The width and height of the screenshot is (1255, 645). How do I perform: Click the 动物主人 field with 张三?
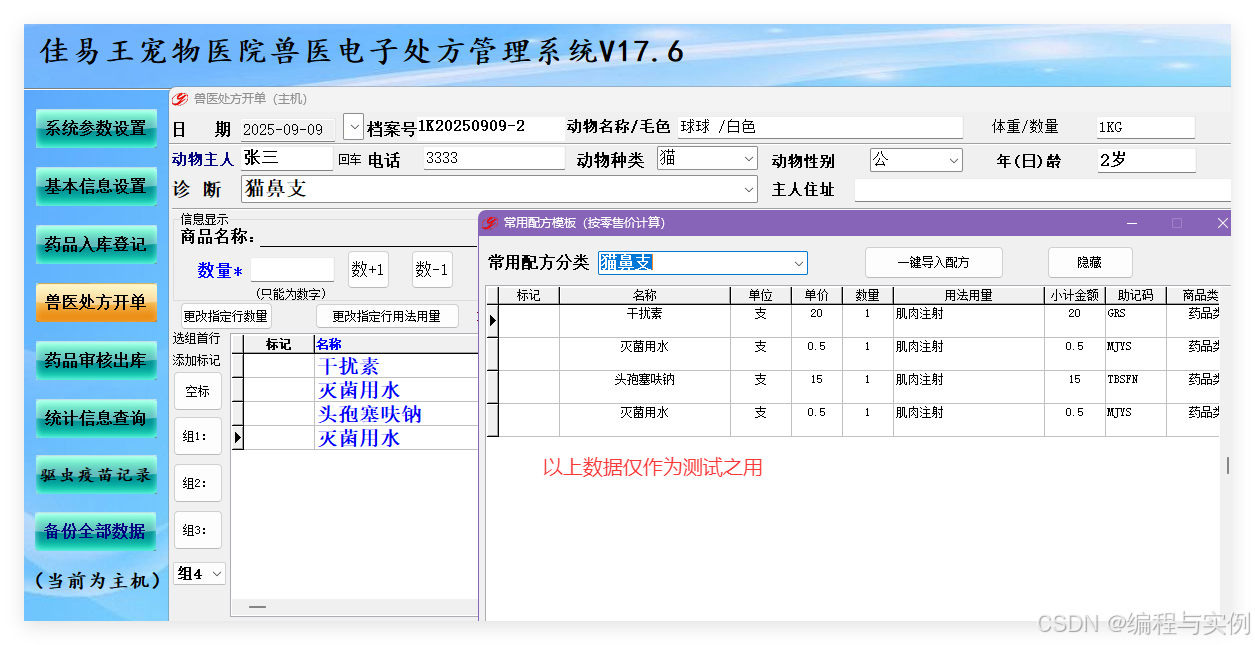tap(287, 158)
